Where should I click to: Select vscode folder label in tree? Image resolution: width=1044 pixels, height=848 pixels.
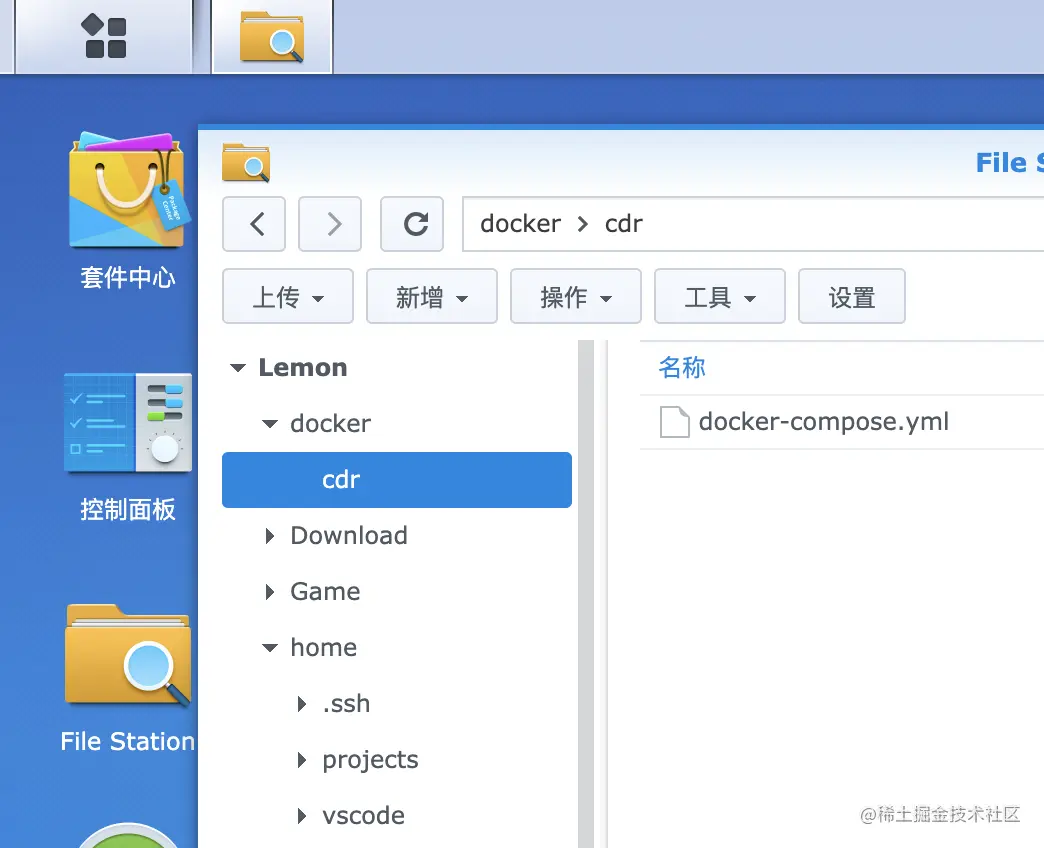tap(364, 815)
